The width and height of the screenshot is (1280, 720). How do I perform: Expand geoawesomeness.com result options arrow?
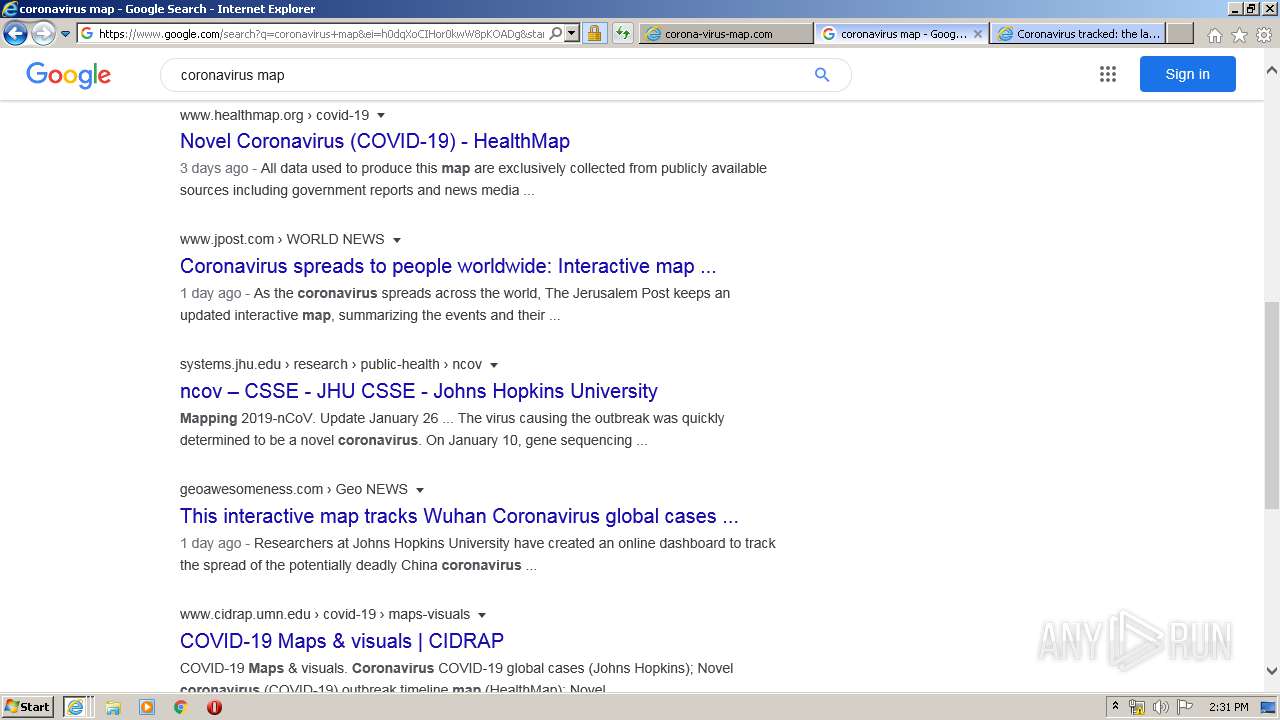(419, 490)
